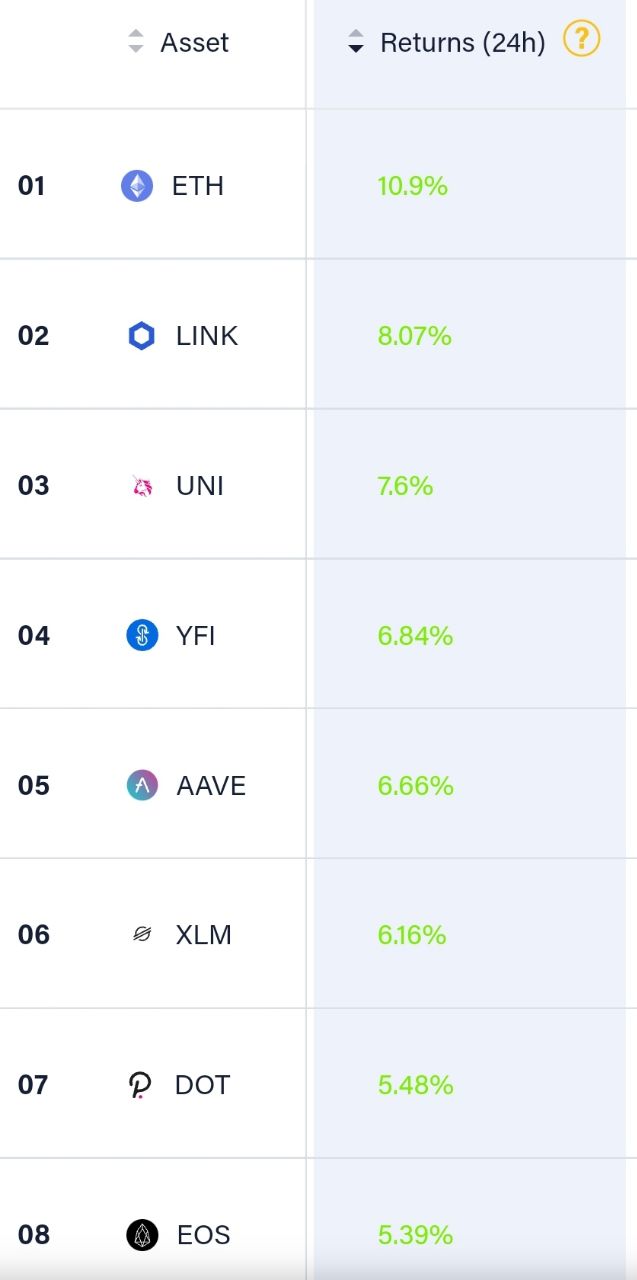
Task: Click the 10.9% return value
Action: 412,186
